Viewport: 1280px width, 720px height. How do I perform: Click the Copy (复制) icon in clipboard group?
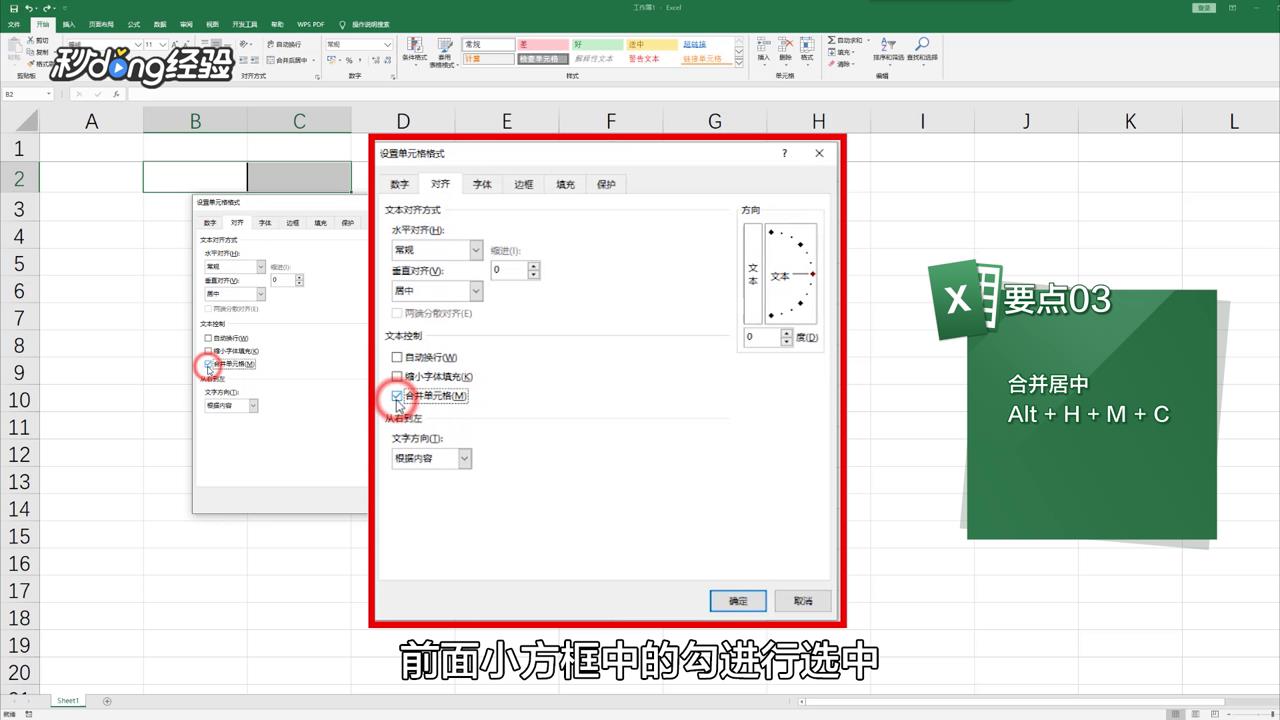click(x=30, y=53)
